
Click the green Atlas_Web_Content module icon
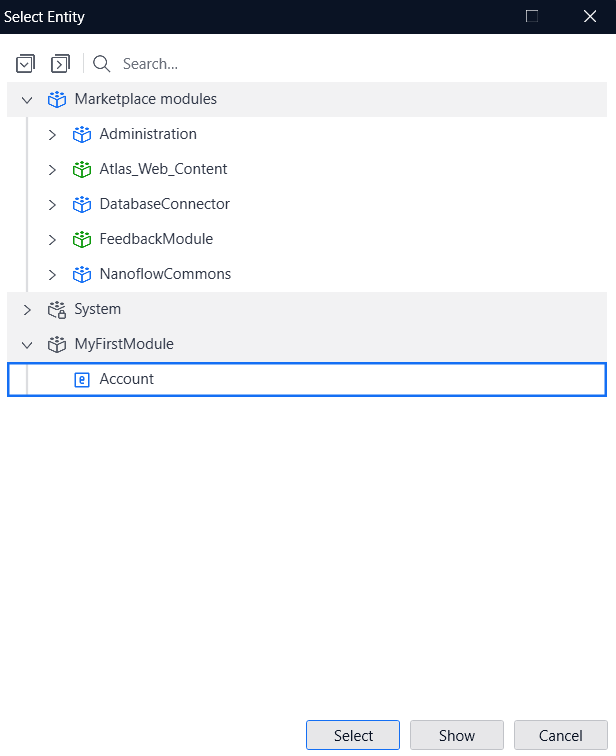82,169
